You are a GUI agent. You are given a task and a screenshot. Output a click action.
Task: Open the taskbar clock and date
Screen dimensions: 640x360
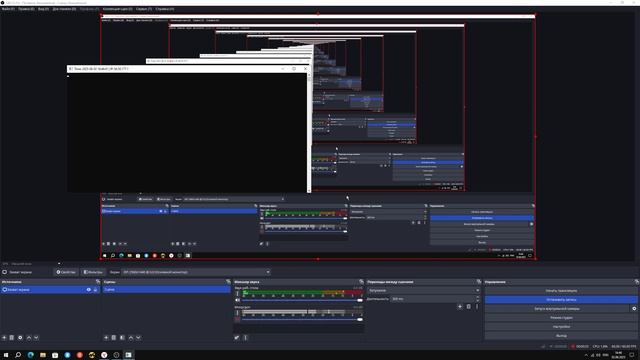pyautogui.click(x=618, y=355)
